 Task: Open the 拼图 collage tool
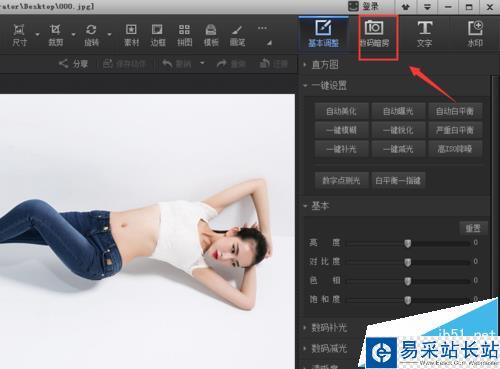[184, 35]
